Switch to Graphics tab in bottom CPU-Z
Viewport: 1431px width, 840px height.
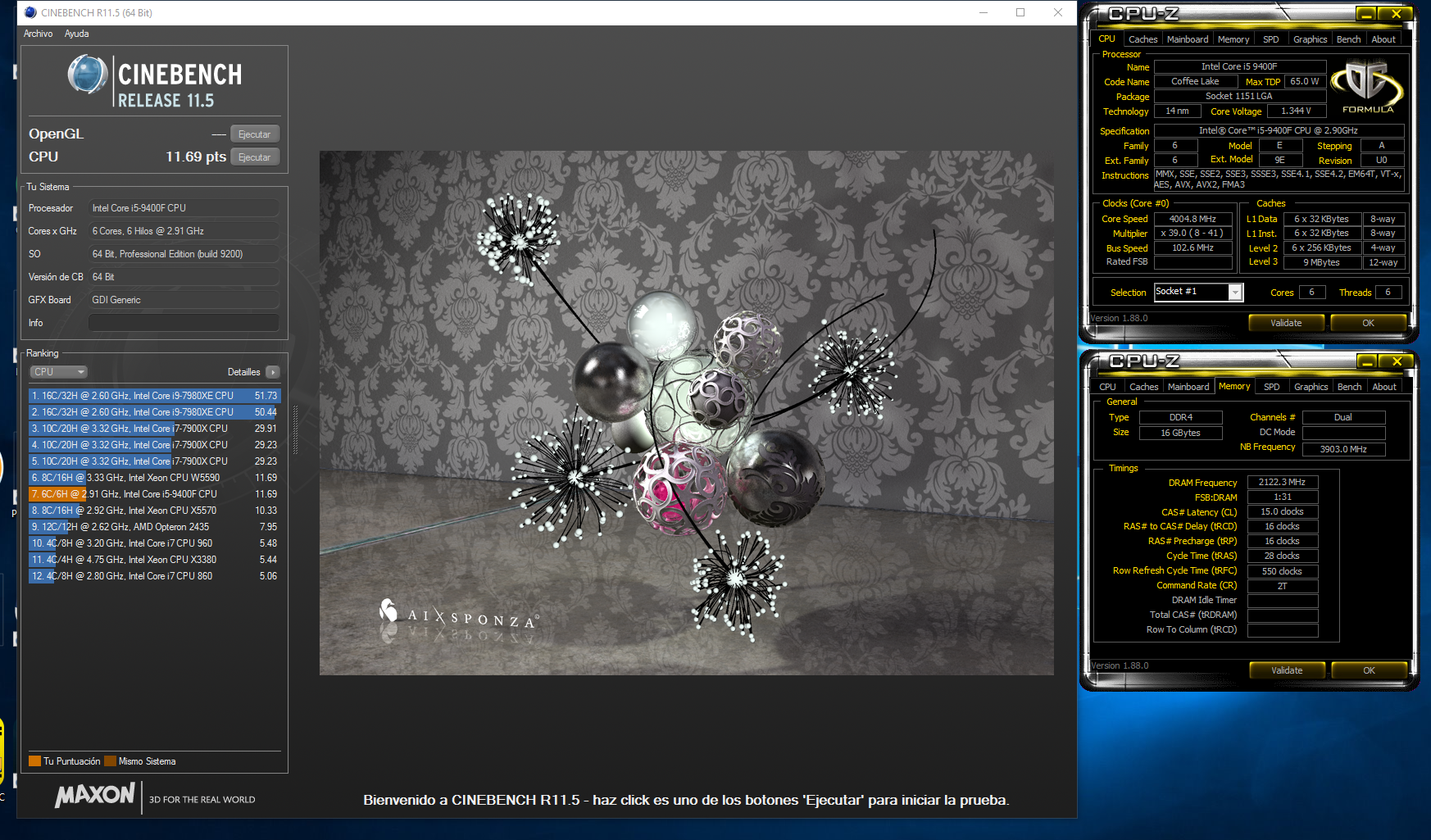(x=1311, y=387)
